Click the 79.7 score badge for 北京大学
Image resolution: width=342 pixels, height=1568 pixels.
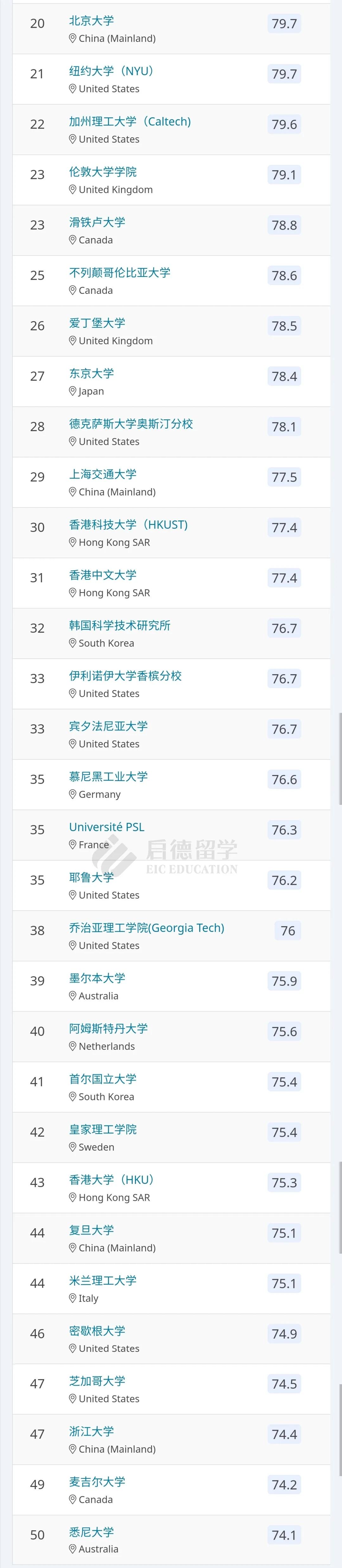tap(284, 24)
